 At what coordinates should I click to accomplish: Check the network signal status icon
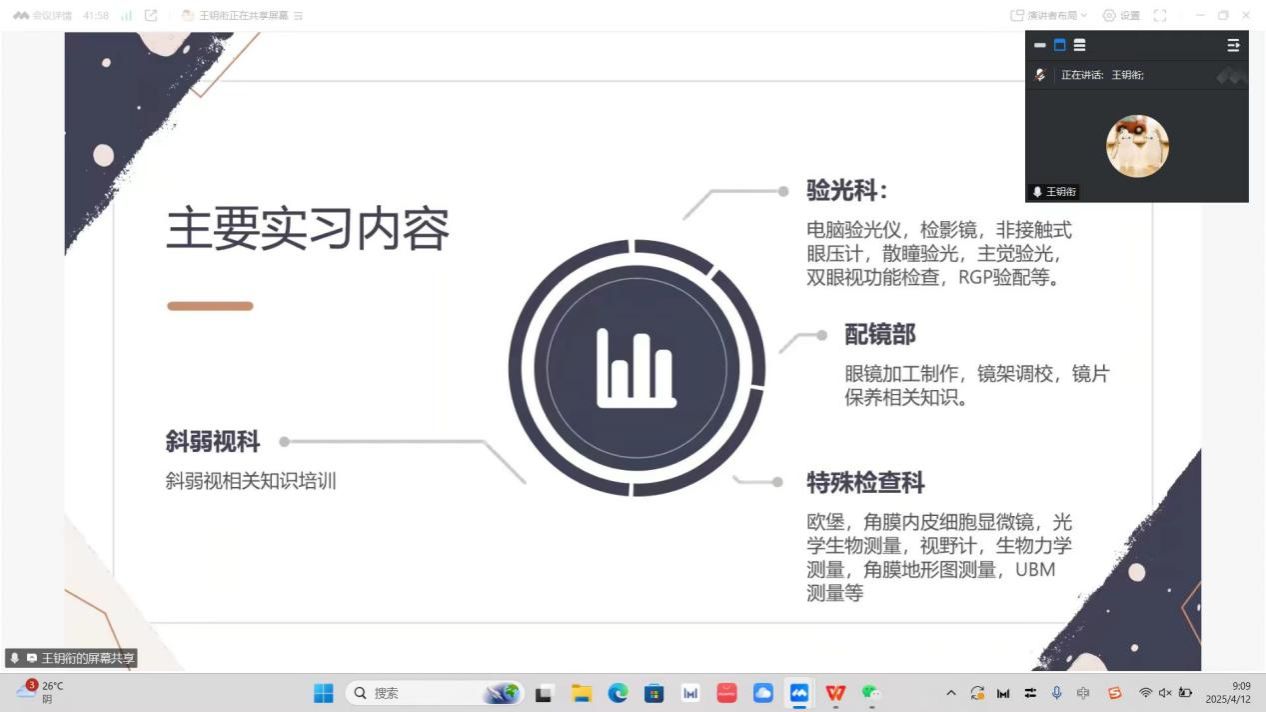(x=126, y=15)
